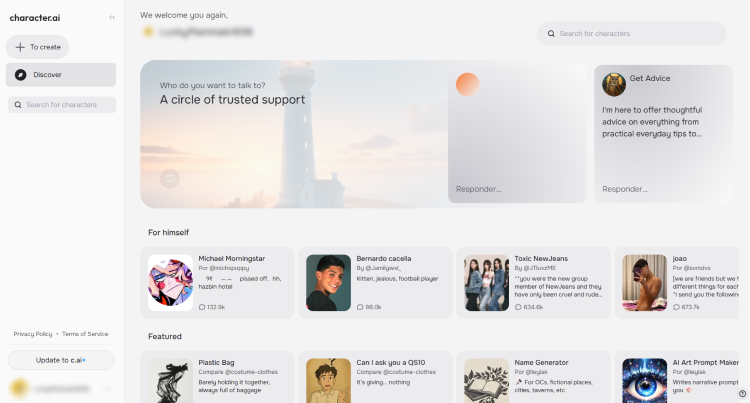Click '@michspuppy' creator name

click(x=229, y=268)
